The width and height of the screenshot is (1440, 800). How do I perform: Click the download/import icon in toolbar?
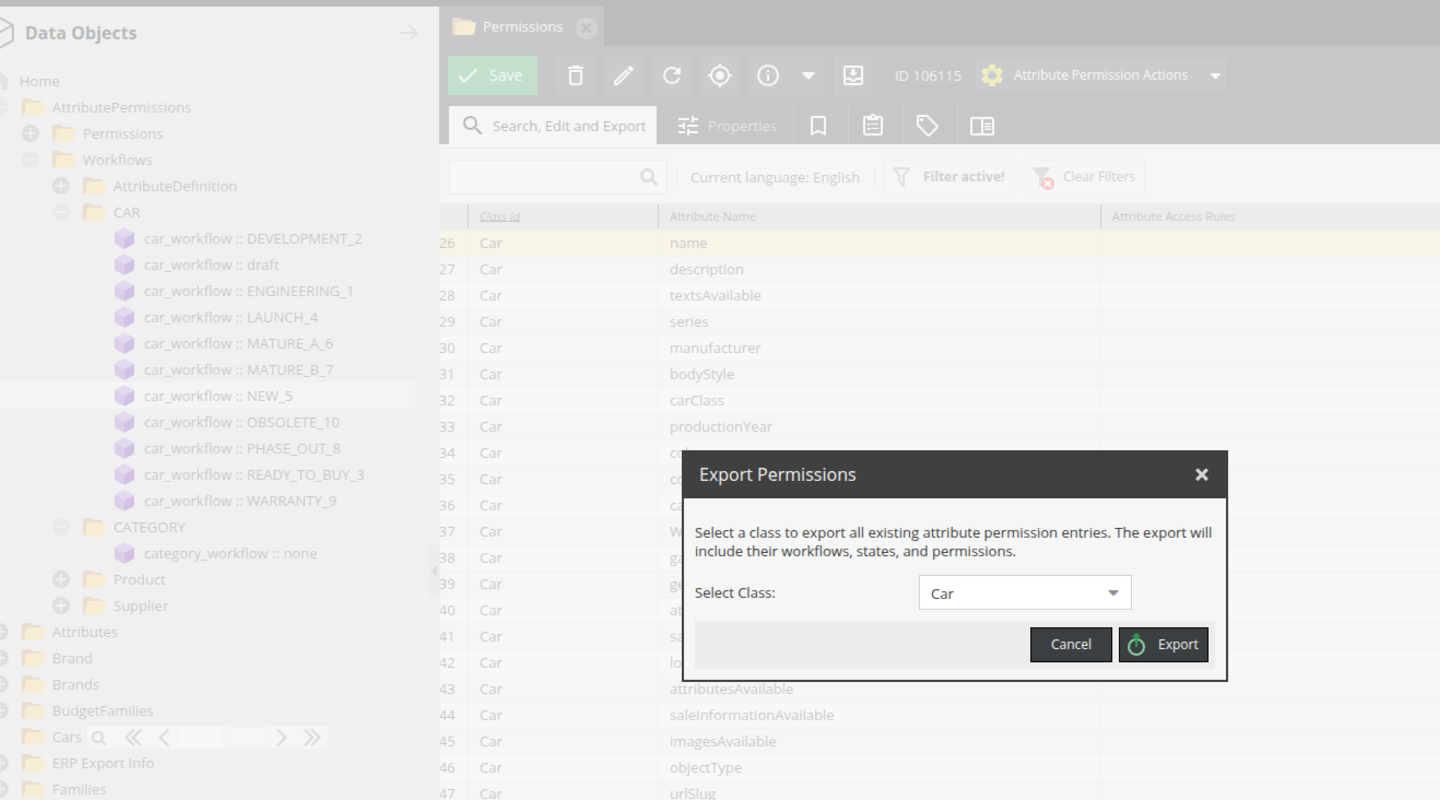[x=853, y=75]
